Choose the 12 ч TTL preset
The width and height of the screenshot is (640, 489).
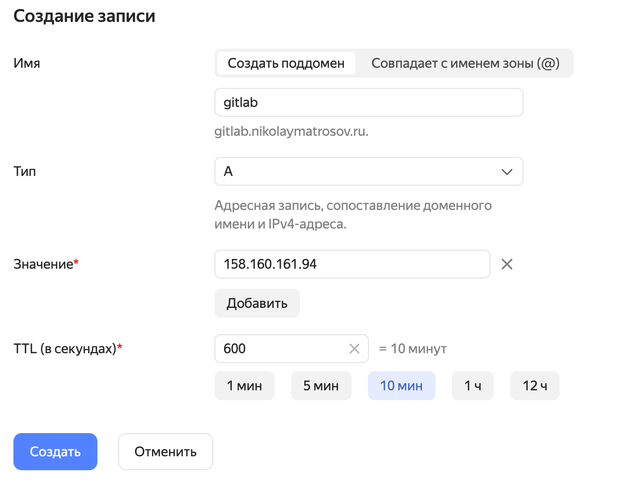(x=535, y=386)
